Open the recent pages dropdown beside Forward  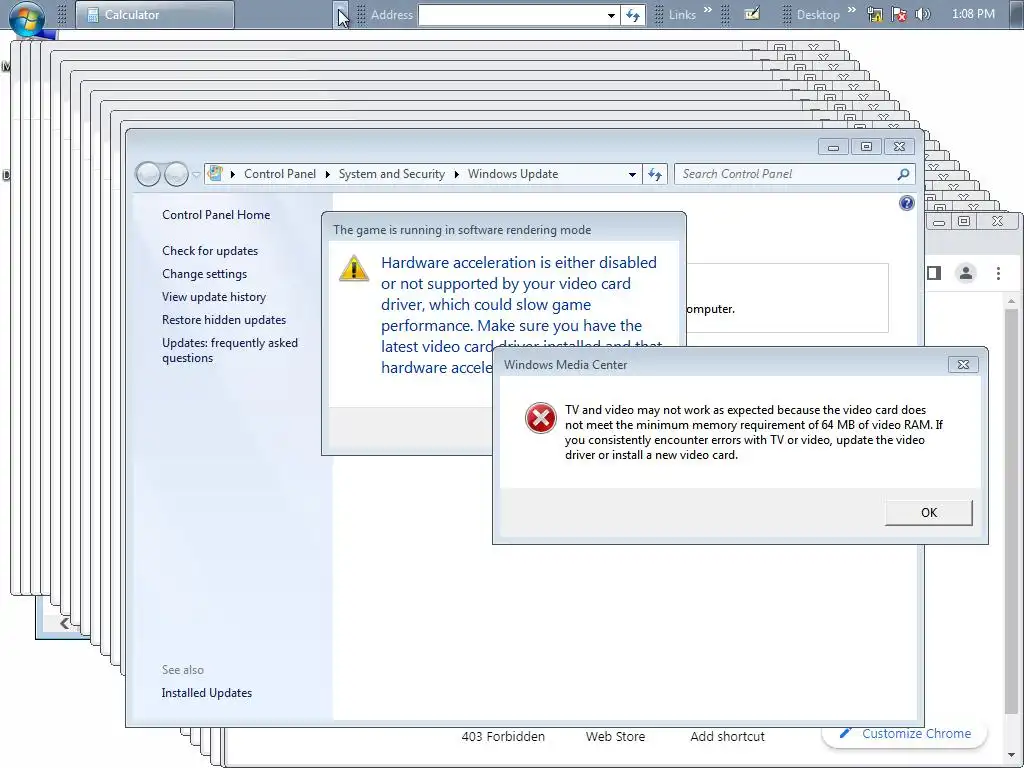[196, 174]
